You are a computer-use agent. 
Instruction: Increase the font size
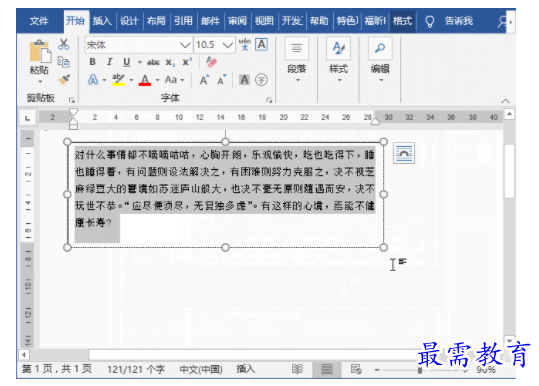click(204, 80)
